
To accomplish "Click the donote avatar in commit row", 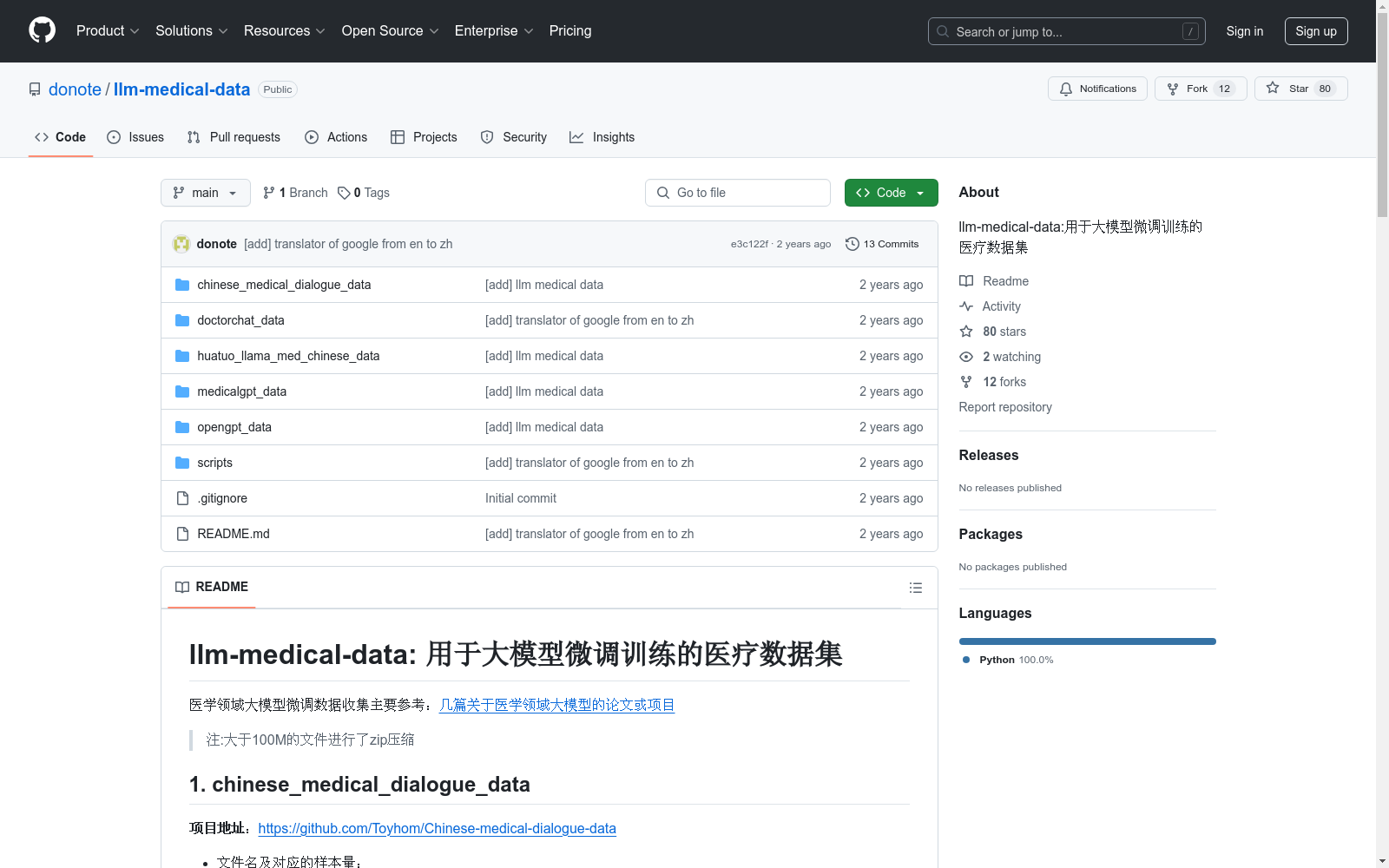I will pos(181,244).
